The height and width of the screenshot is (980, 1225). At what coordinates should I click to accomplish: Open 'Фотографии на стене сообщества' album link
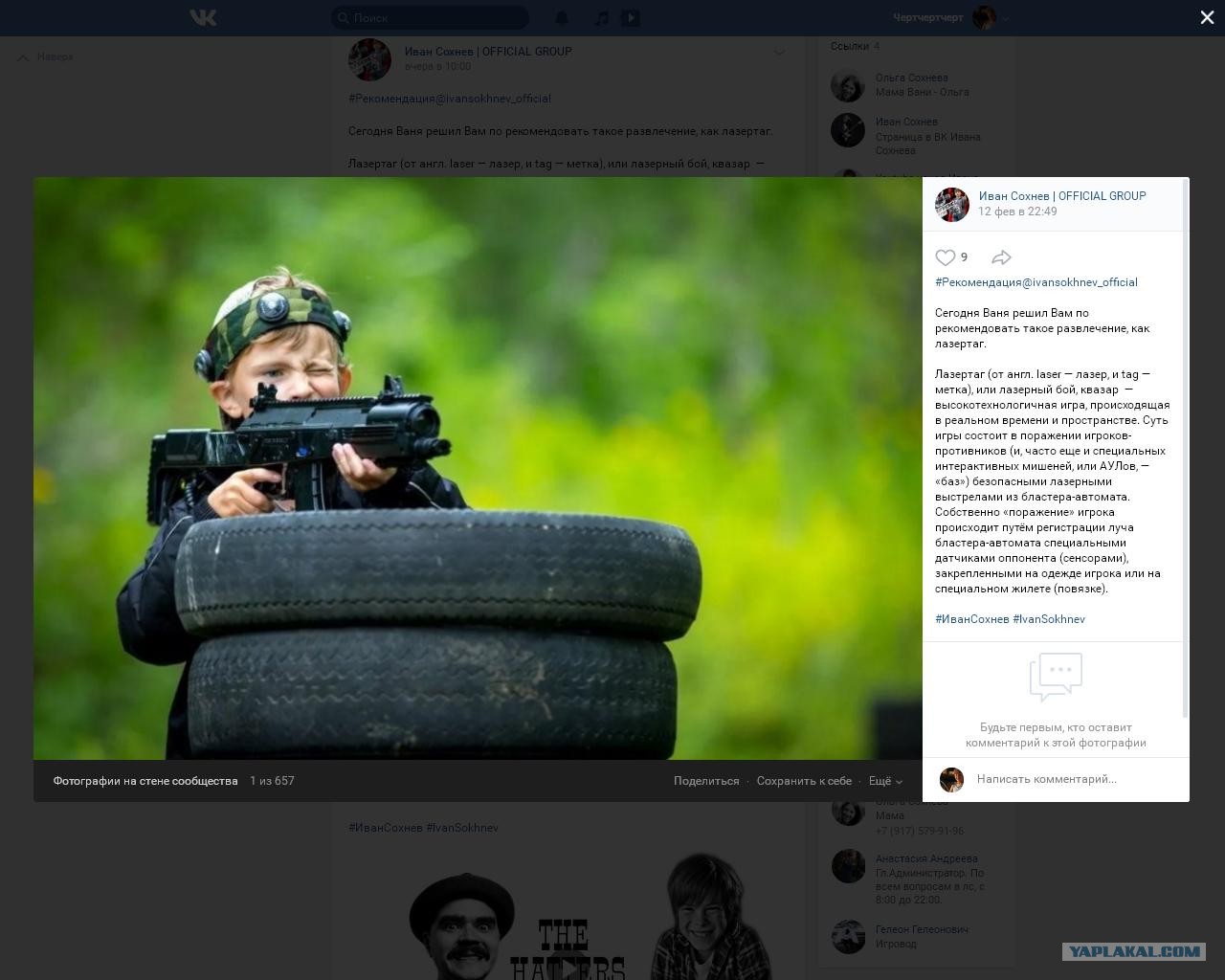[145, 781]
